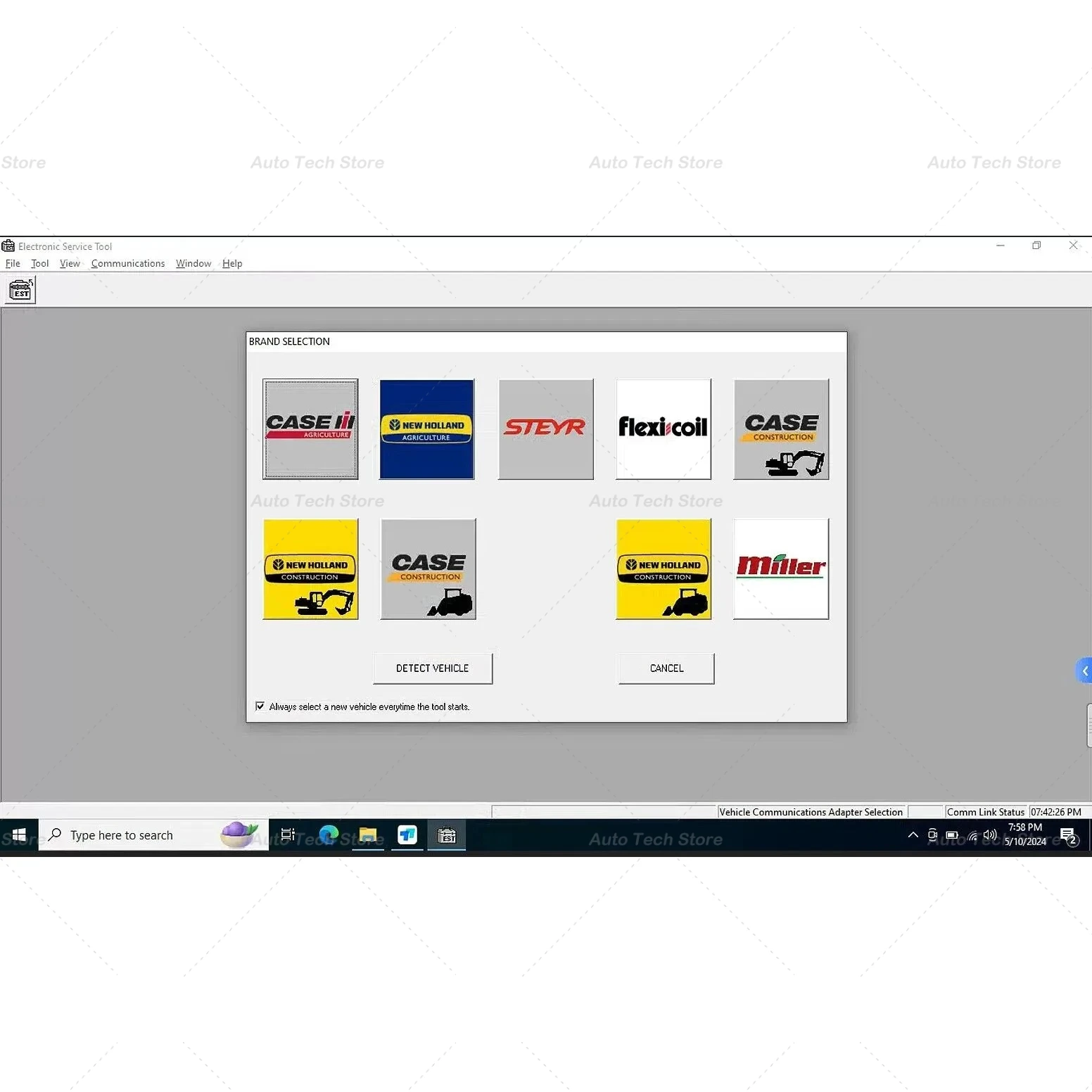
Task: Minimize the Electronic Service Tool window
Action: 1001,246
